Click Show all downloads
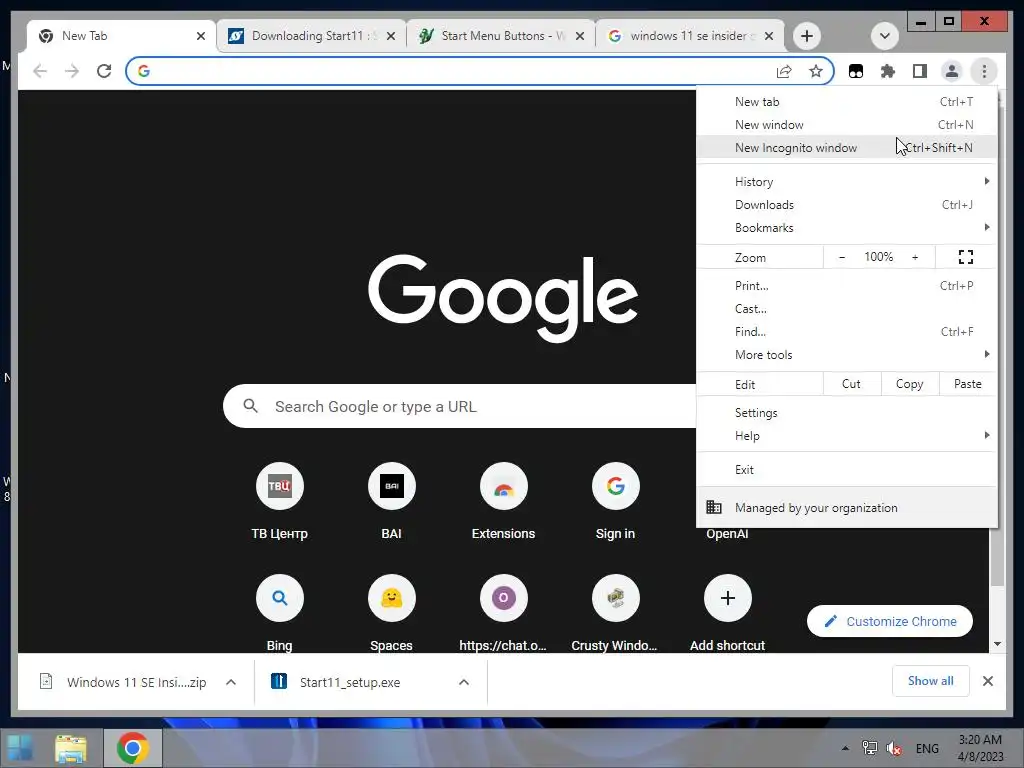 click(x=931, y=681)
